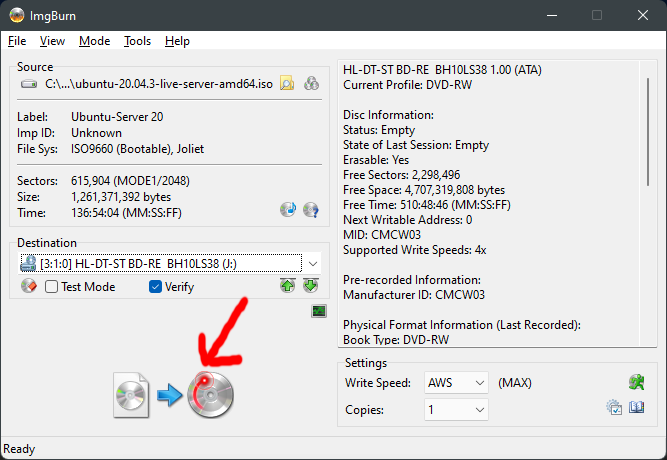Browse for a source image file
This screenshot has height=460, width=667.
pos(287,83)
